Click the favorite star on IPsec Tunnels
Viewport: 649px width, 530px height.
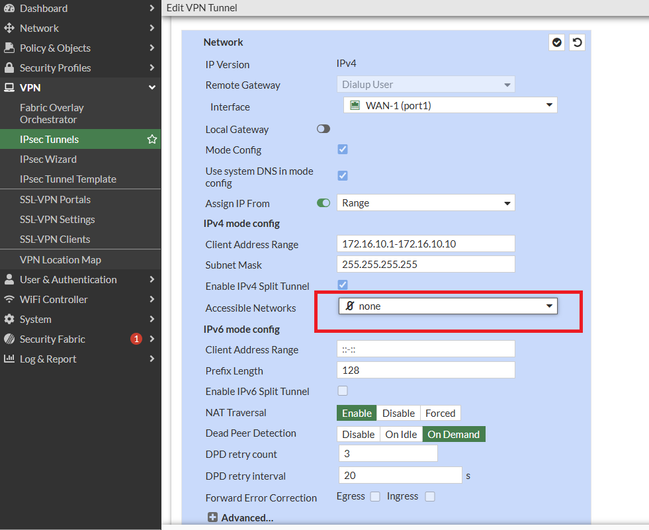pyautogui.click(x=152, y=139)
